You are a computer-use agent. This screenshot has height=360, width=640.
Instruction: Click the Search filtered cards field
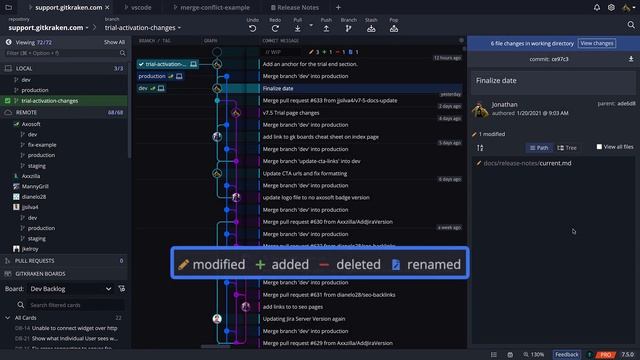75,305
